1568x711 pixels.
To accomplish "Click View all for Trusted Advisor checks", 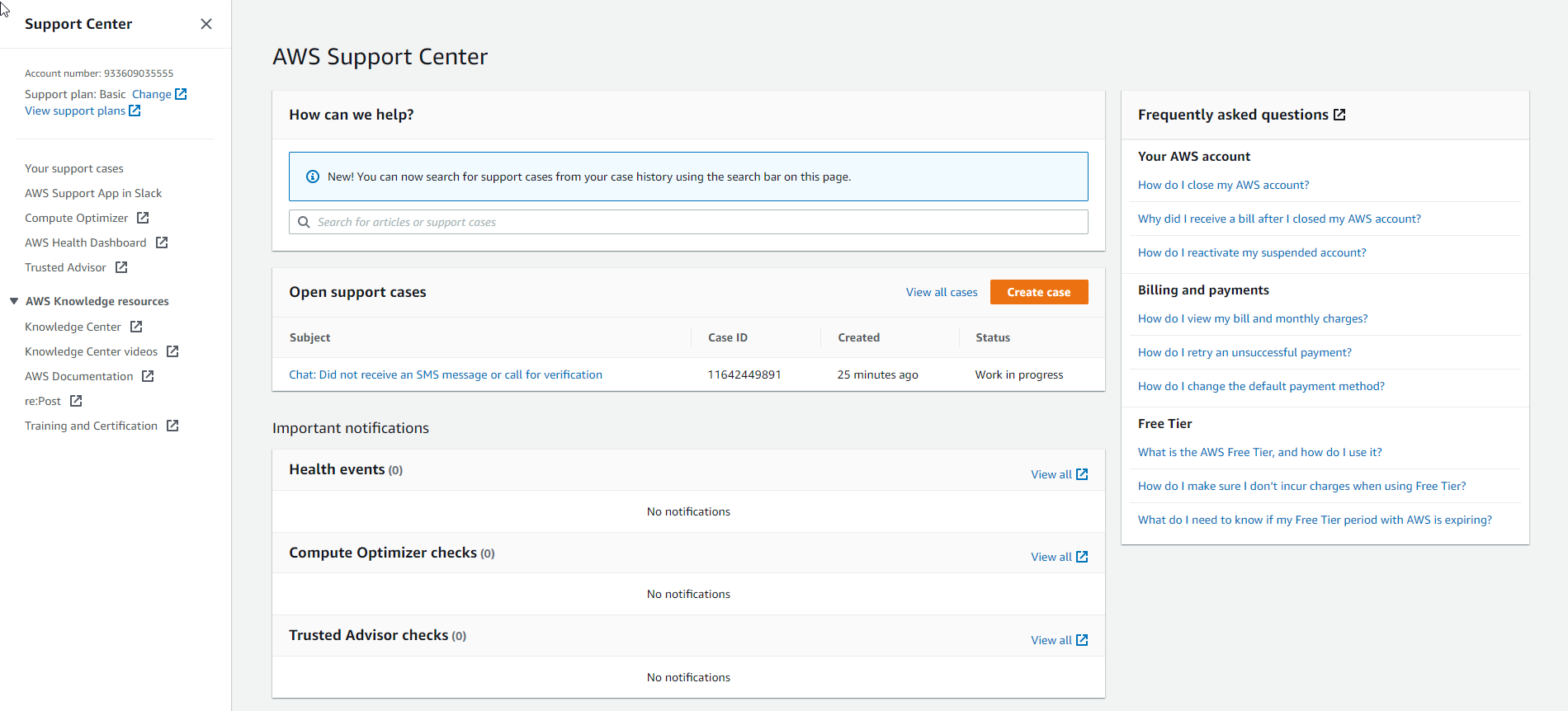I will click(1051, 640).
